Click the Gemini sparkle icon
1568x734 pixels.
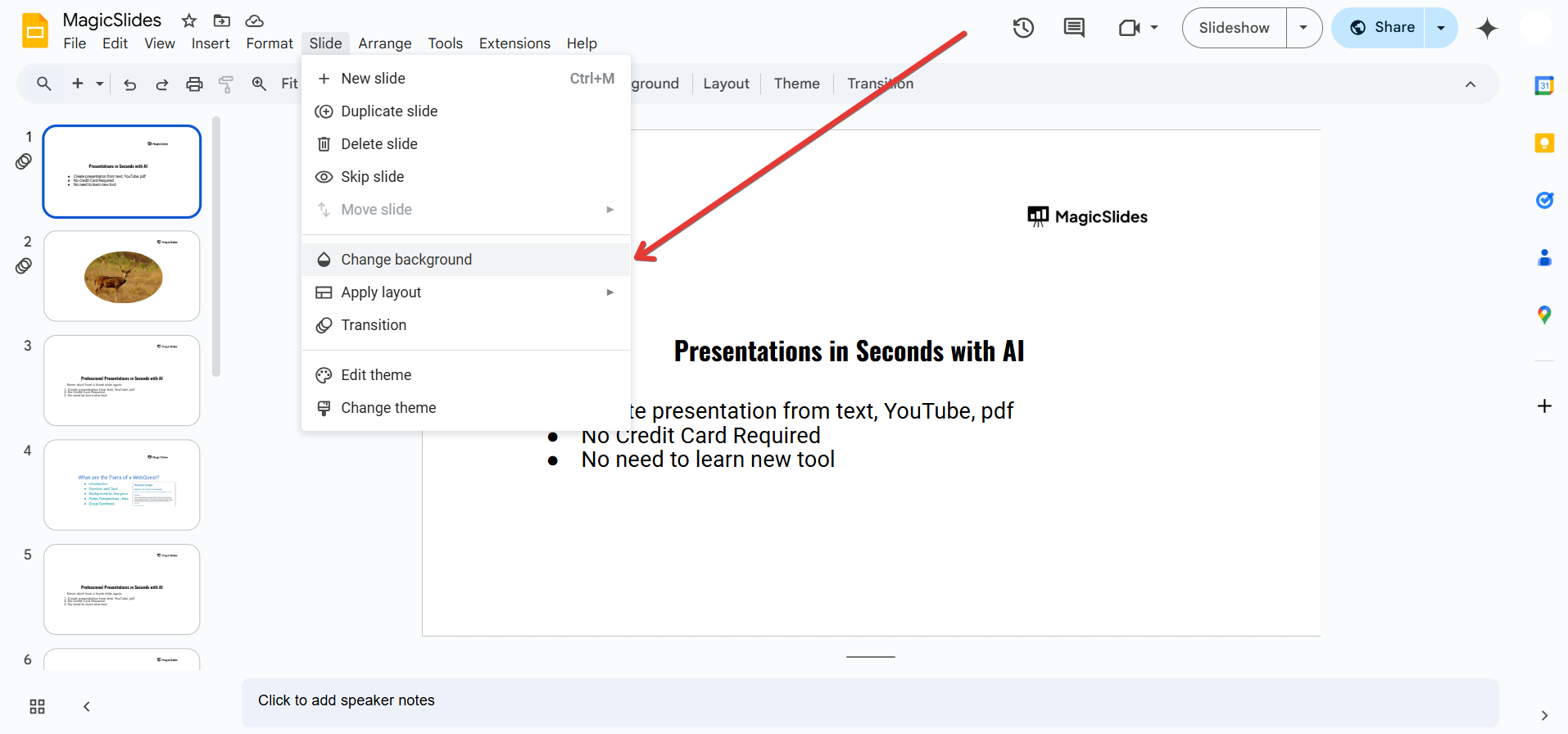click(x=1487, y=28)
